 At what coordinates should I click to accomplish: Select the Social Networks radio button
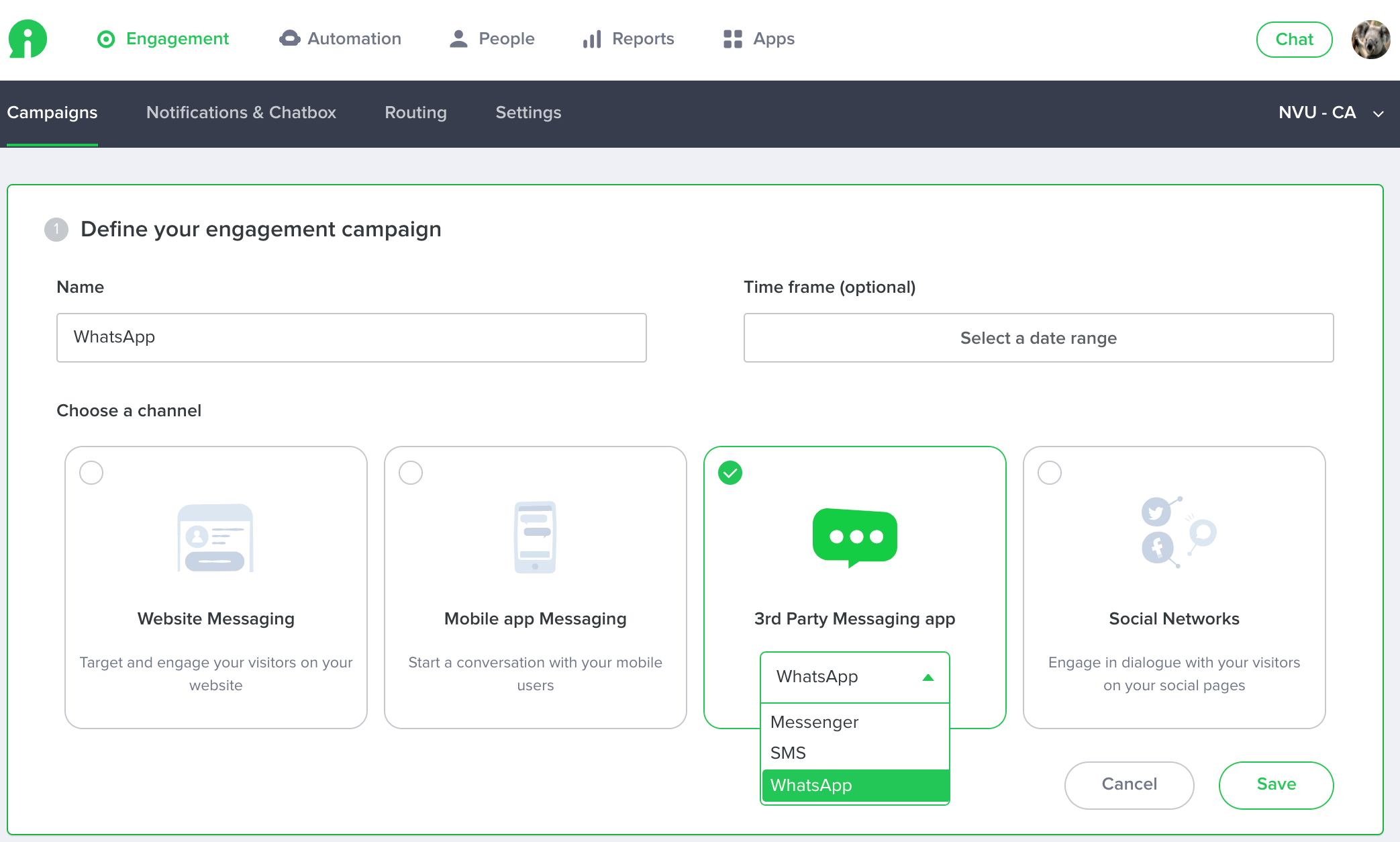click(x=1050, y=473)
